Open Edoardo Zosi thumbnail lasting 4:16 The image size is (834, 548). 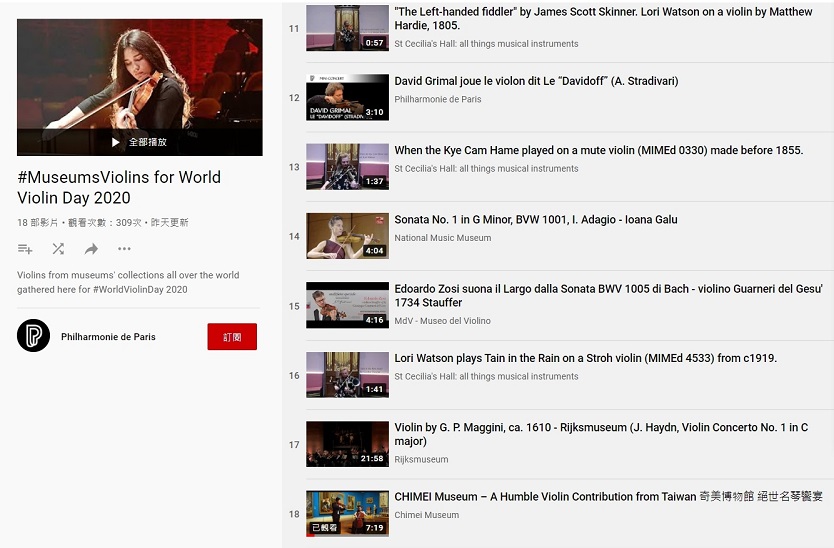click(x=347, y=305)
